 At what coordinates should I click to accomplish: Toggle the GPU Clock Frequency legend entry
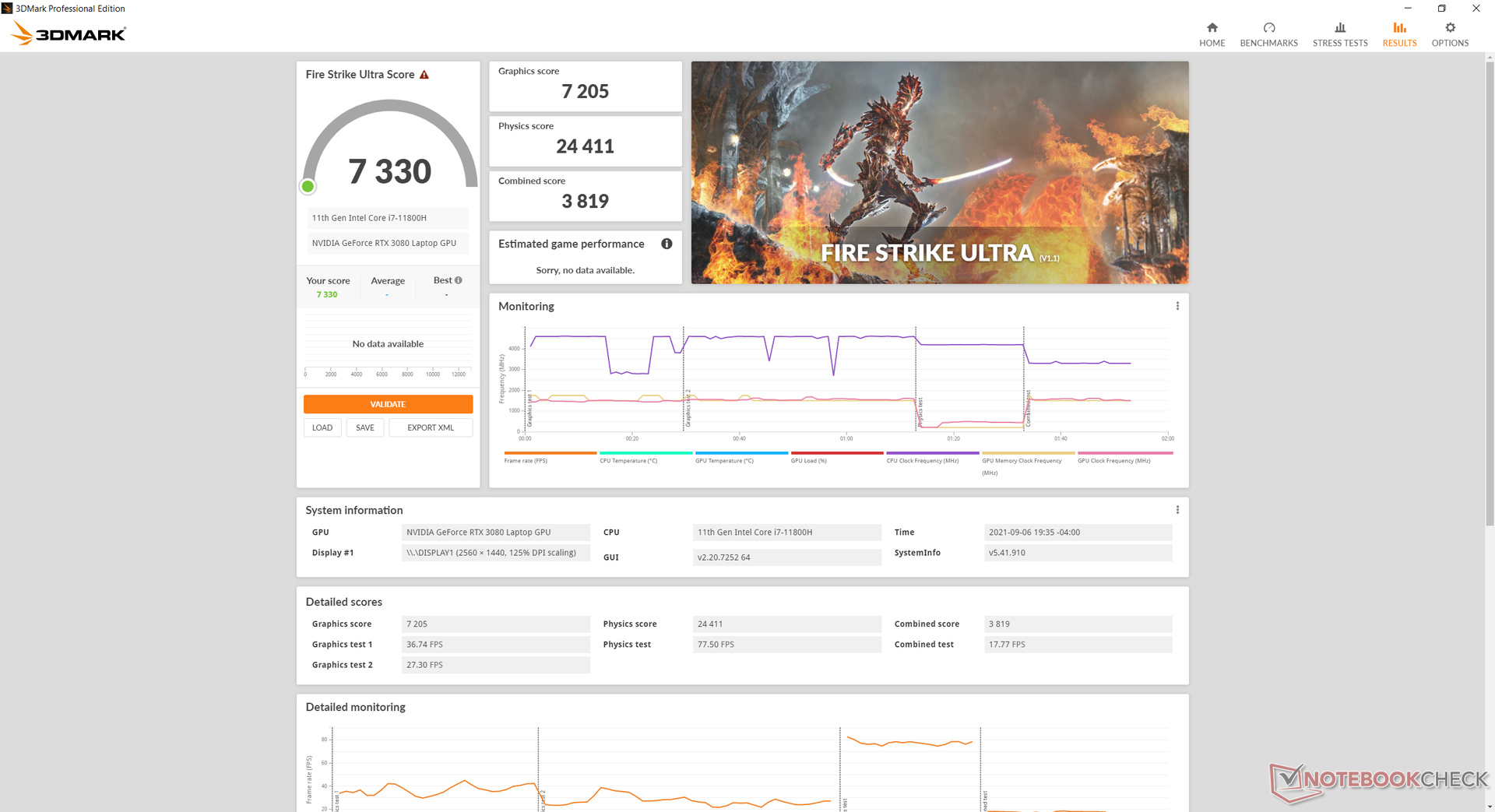pos(1124,458)
